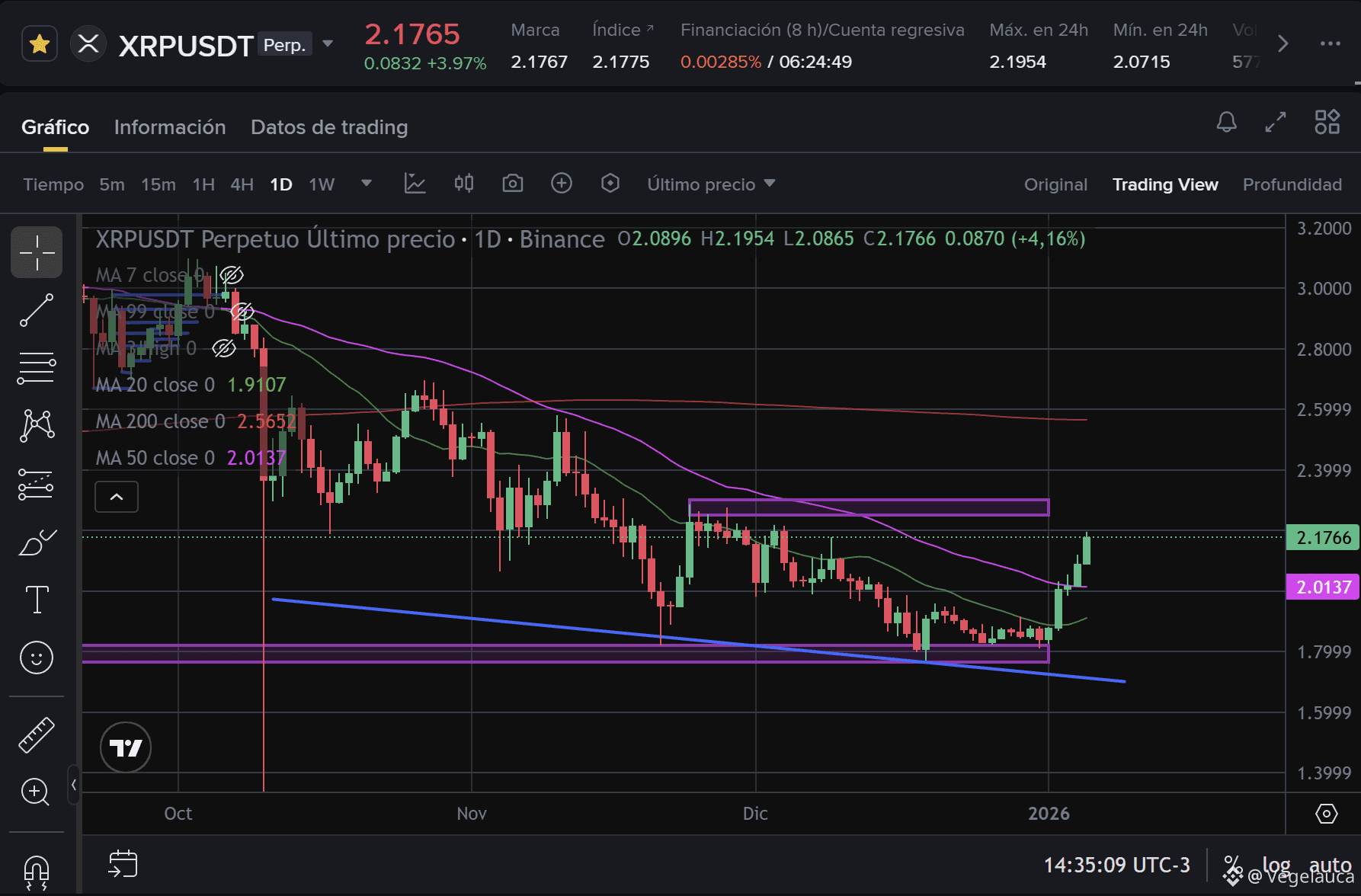Select the 1H timeframe
Image resolution: width=1361 pixels, height=896 pixels.
click(203, 184)
